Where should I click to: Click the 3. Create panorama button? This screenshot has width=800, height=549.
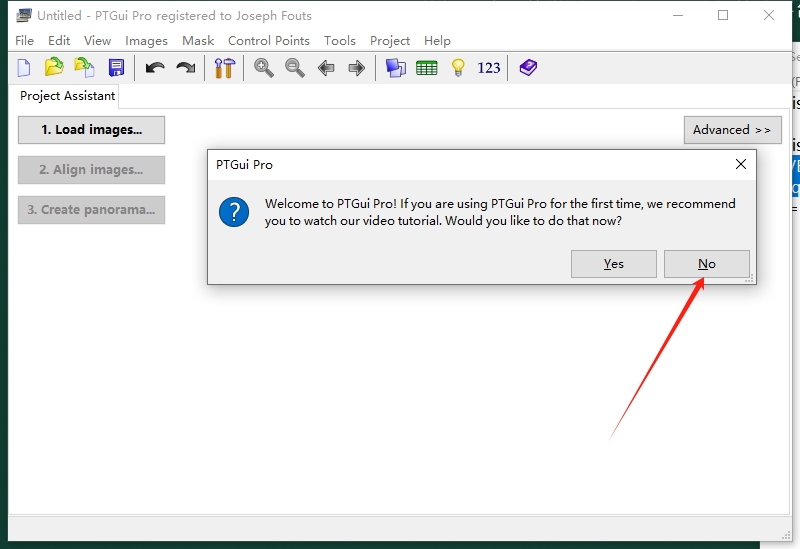point(91,210)
